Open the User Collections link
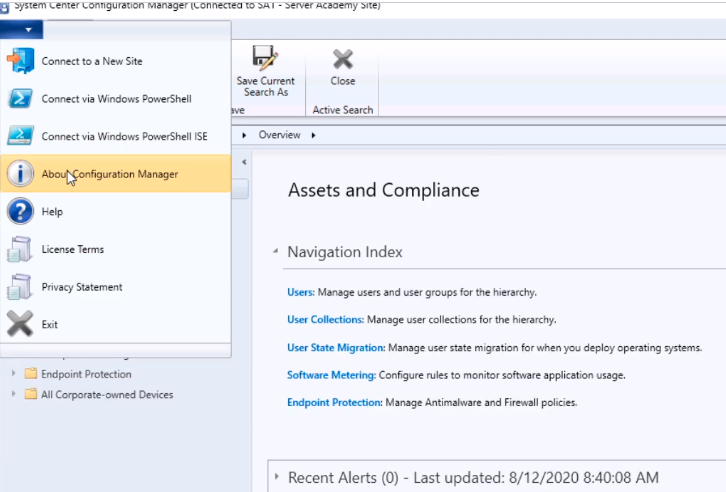The image size is (726, 492). click(x=324, y=320)
